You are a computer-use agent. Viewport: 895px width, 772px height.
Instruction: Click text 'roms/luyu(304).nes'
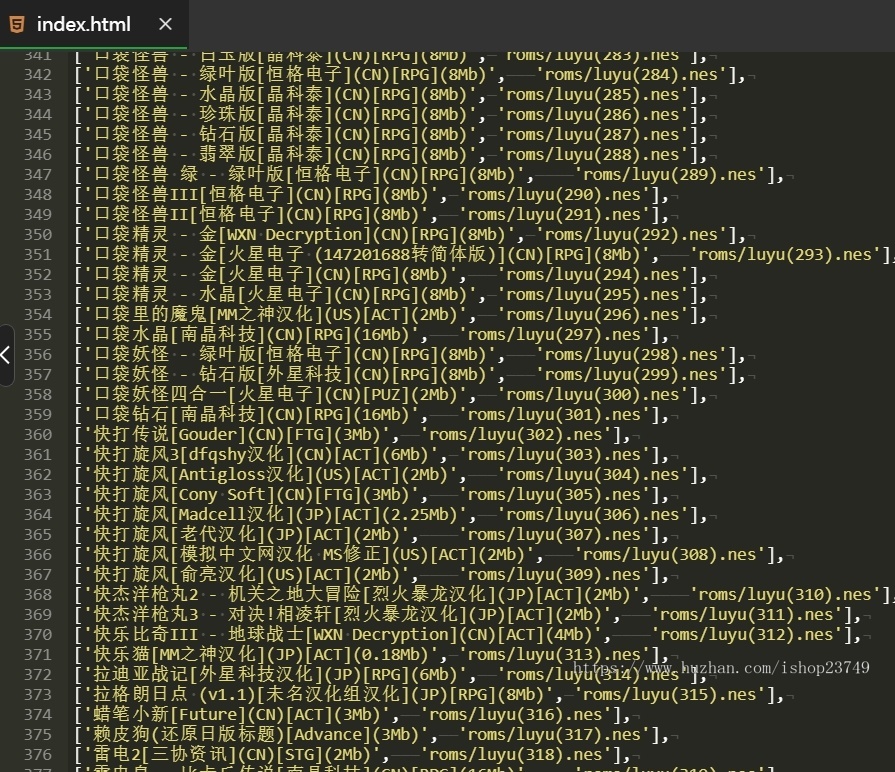[592, 475]
